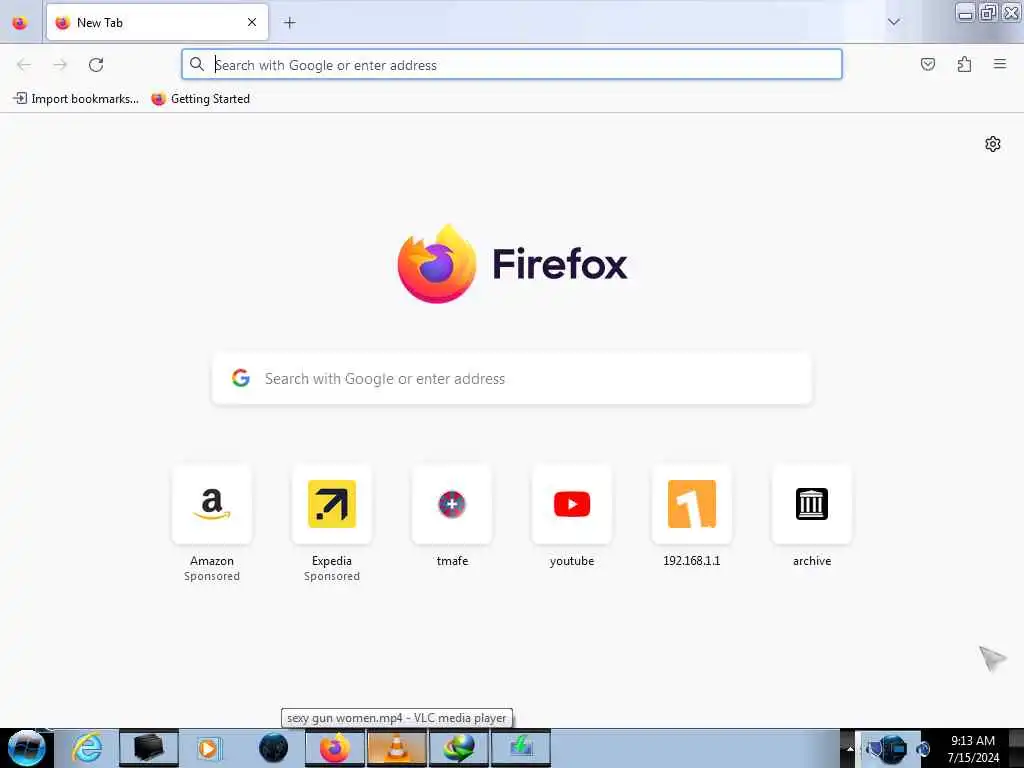Open Windows Media Player from the taskbar

coord(208,748)
